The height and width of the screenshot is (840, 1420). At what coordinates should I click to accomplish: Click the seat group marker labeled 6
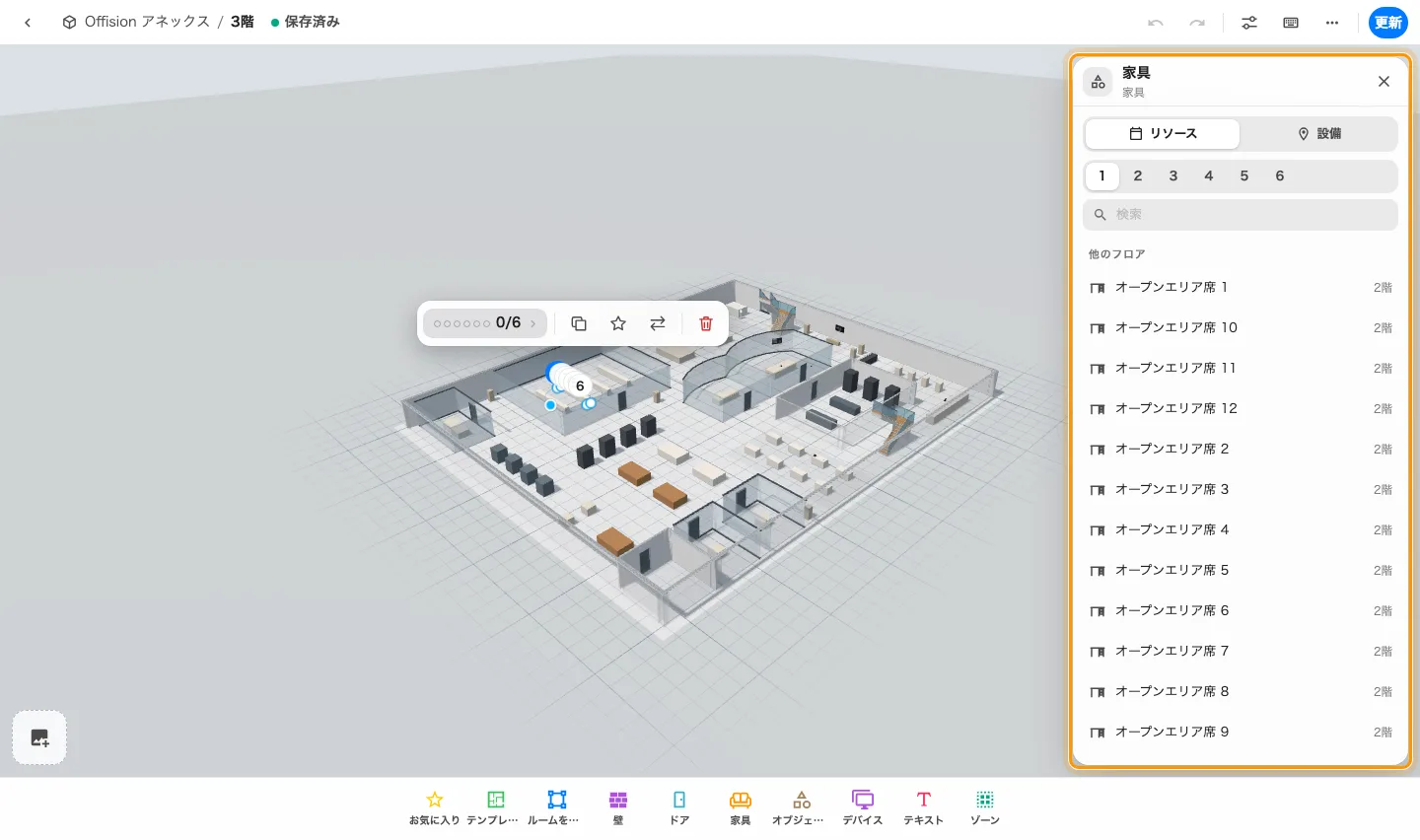[x=580, y=385]
